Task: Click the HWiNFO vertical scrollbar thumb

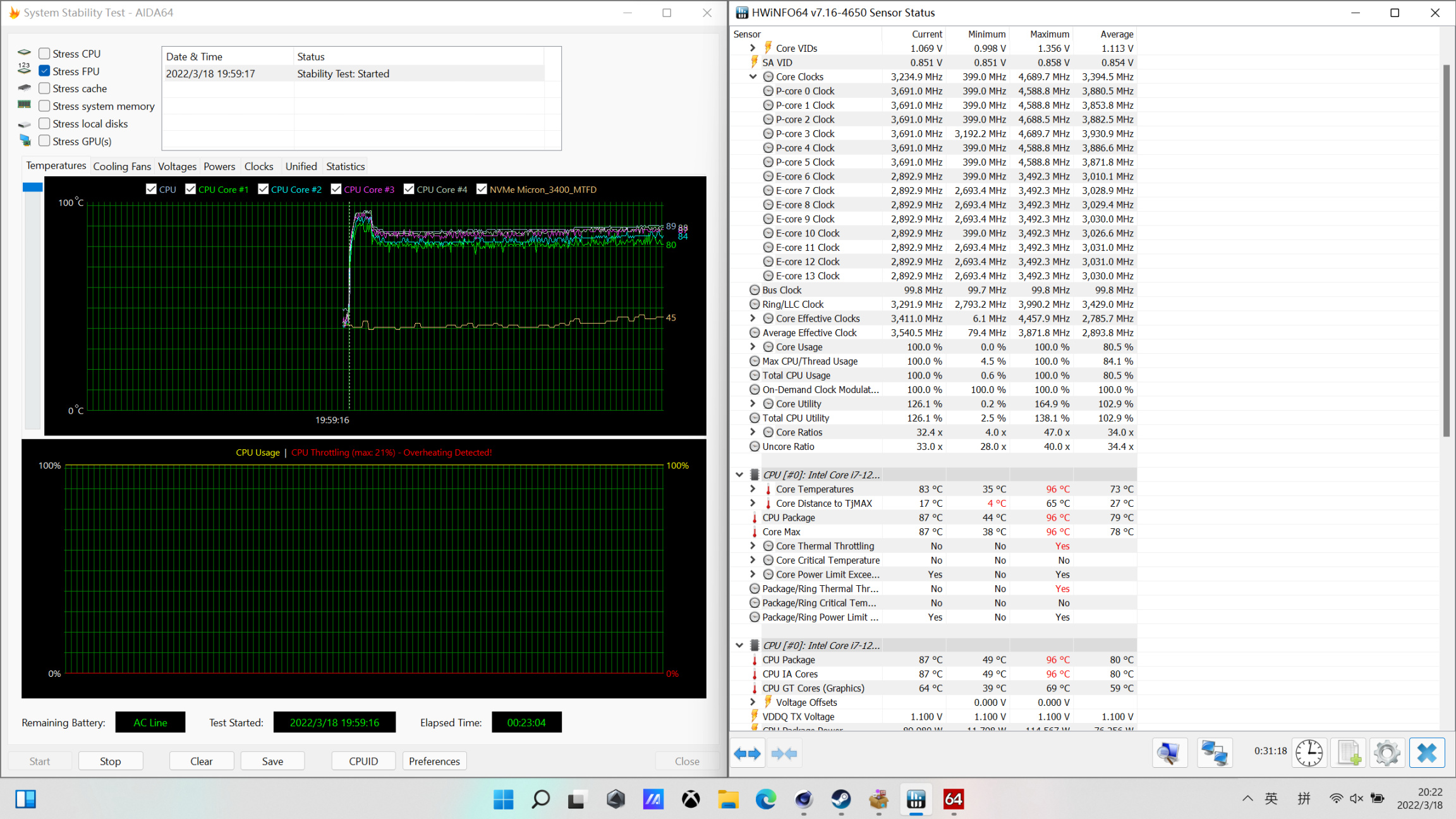Action: coord(1446,250)
